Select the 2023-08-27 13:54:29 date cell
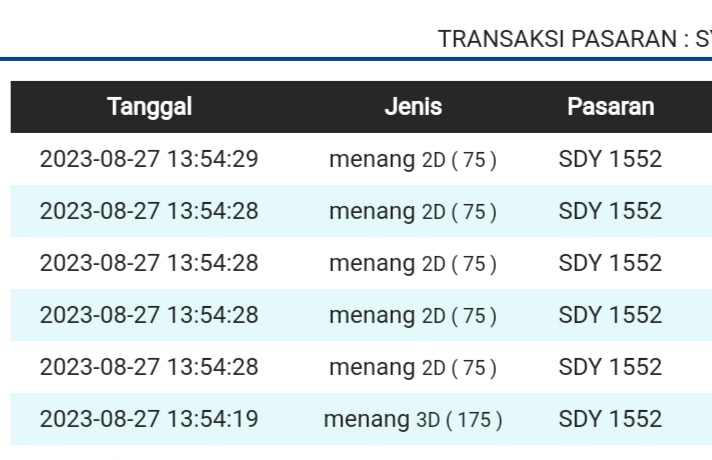 pyautogui.click(x=149, y=159)
